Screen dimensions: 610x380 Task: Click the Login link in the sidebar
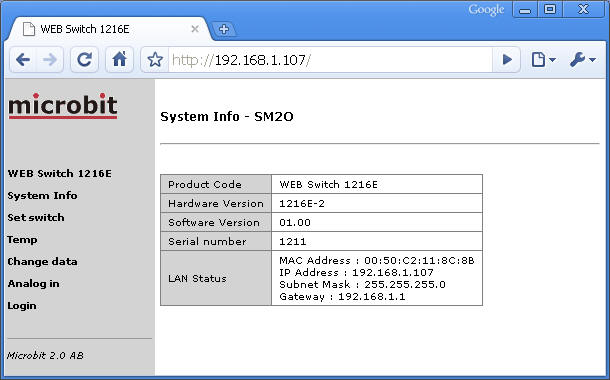pos(22,306)
